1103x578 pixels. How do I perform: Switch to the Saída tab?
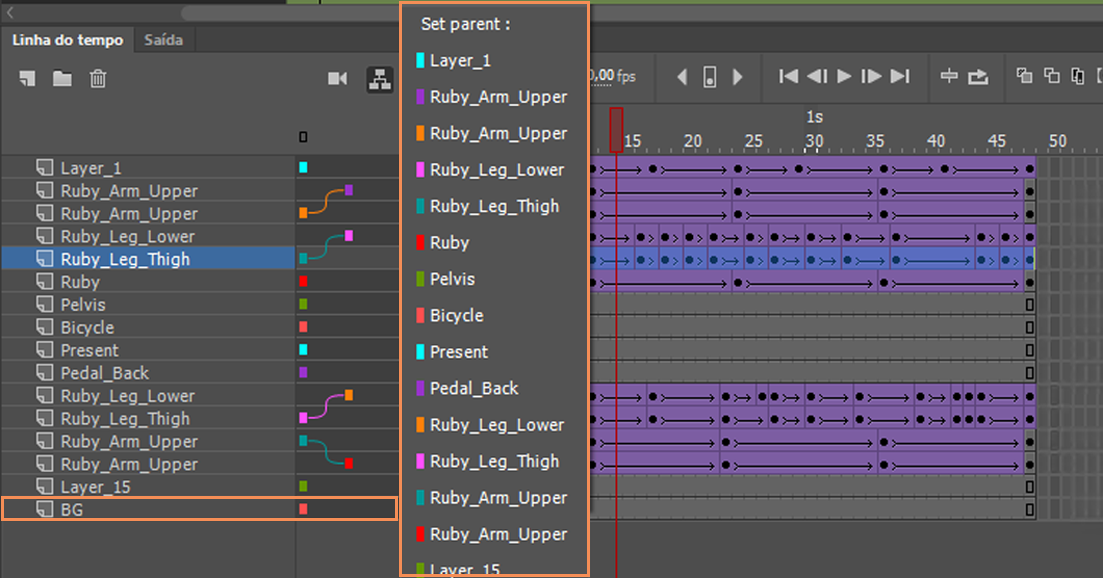(163, 40)
